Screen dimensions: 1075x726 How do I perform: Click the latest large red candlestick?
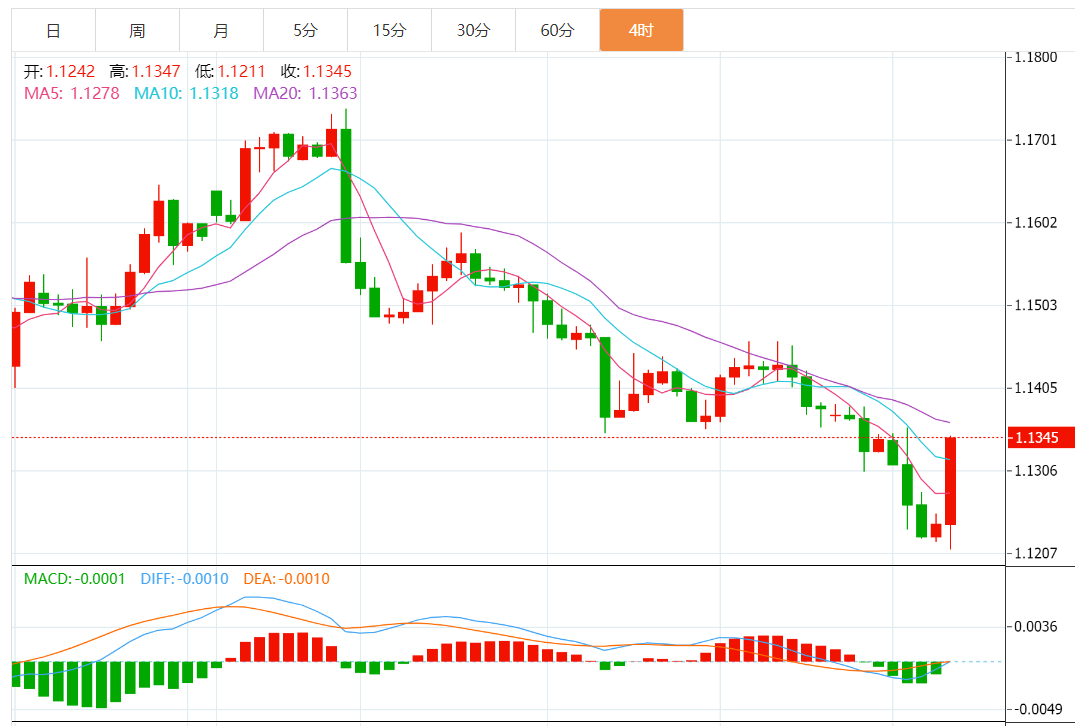coord(950,481)
